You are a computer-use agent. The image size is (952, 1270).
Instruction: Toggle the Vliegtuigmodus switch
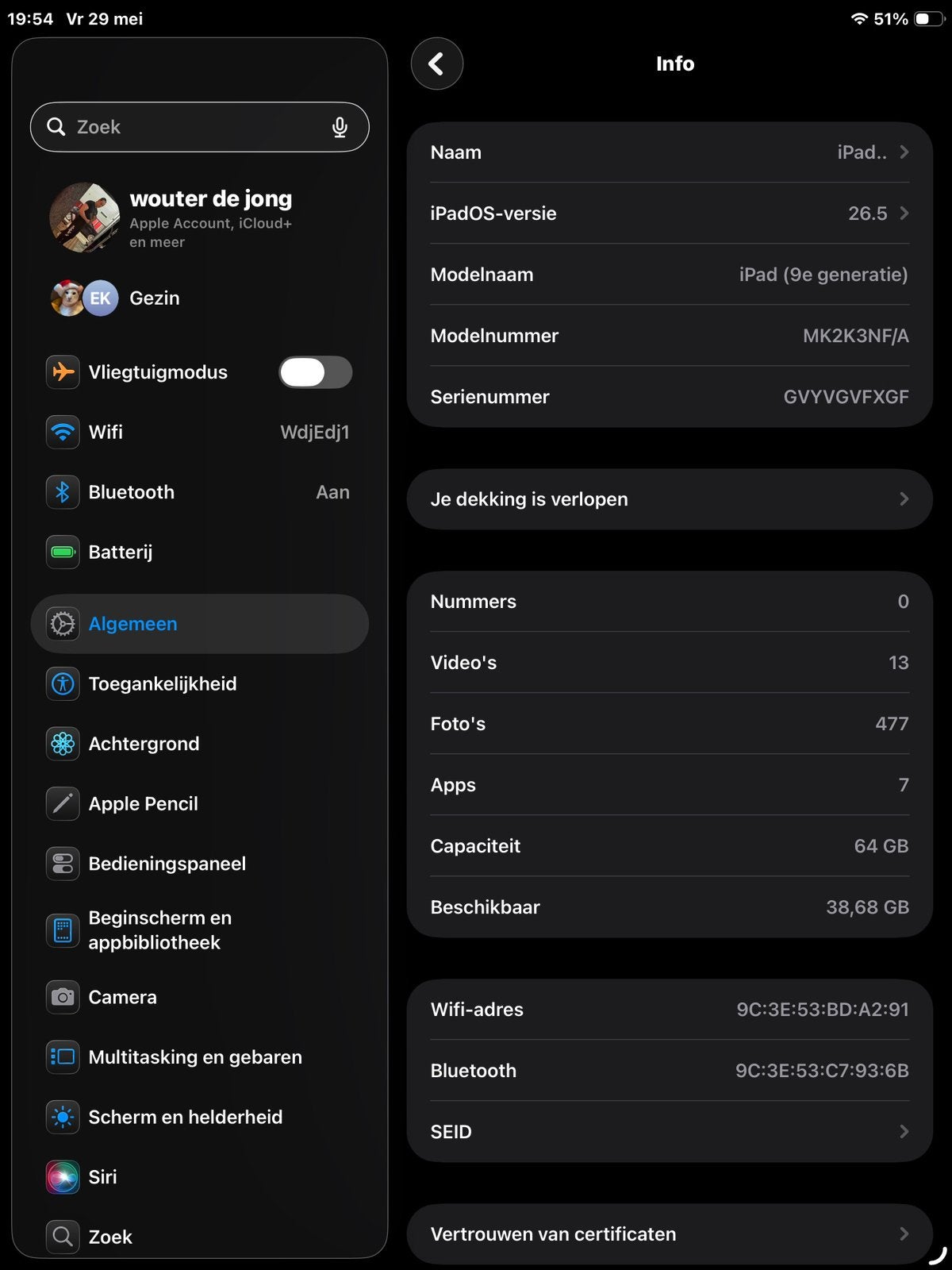[315, 372]
